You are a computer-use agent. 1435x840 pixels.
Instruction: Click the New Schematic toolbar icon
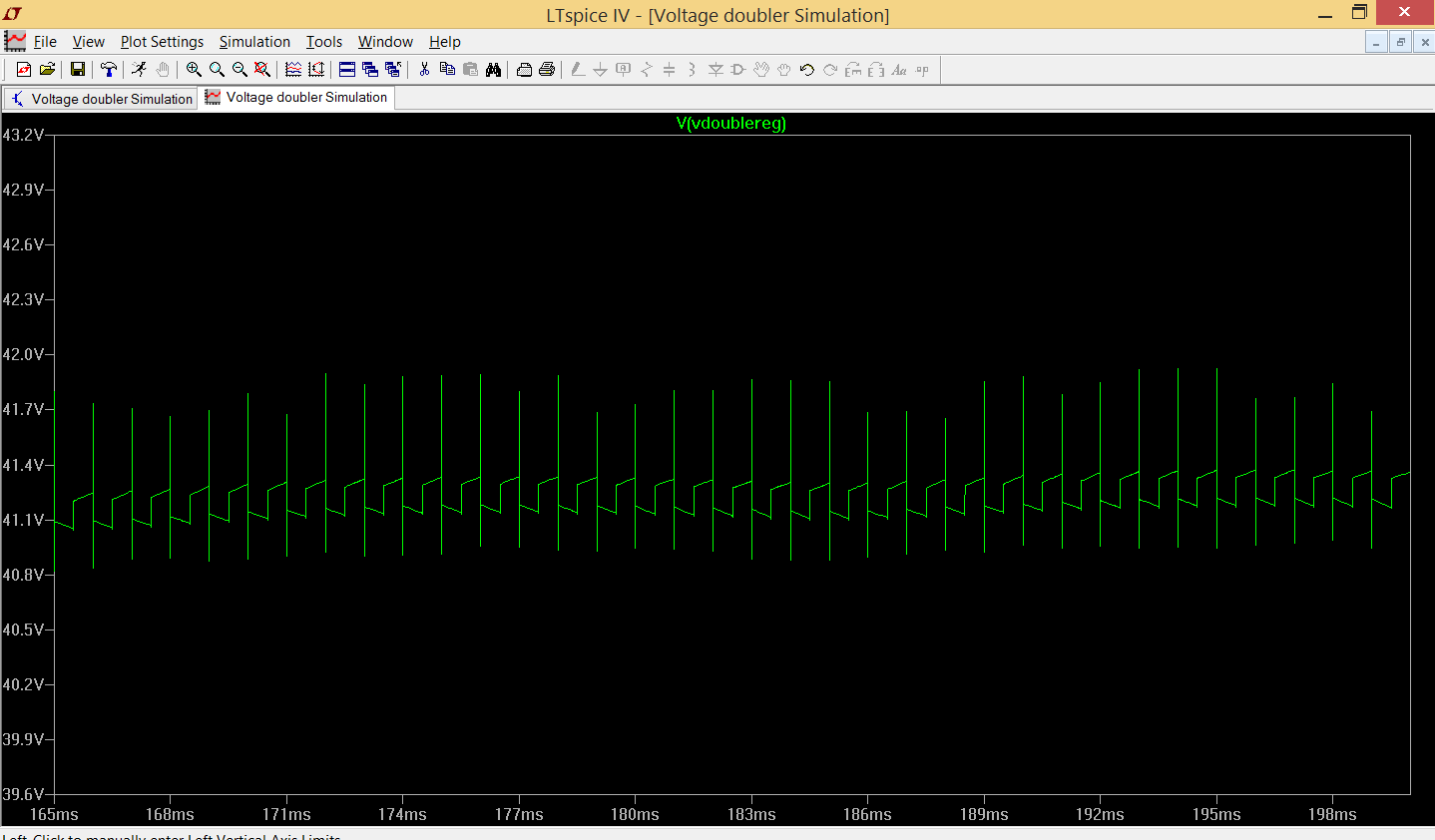tap(24, 69)
